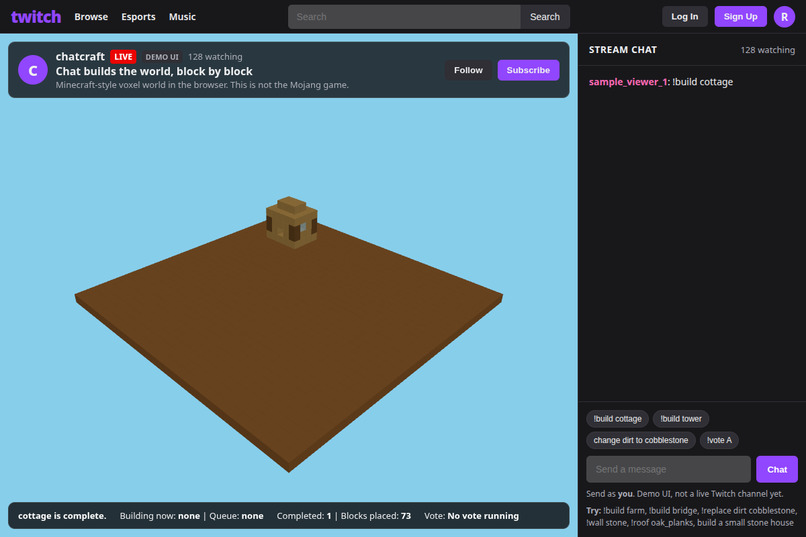Image resolution: width=806 pixels, height=537 pixels.
Task: Click the '!build cottage' chat message text
Action: [703, 82]
